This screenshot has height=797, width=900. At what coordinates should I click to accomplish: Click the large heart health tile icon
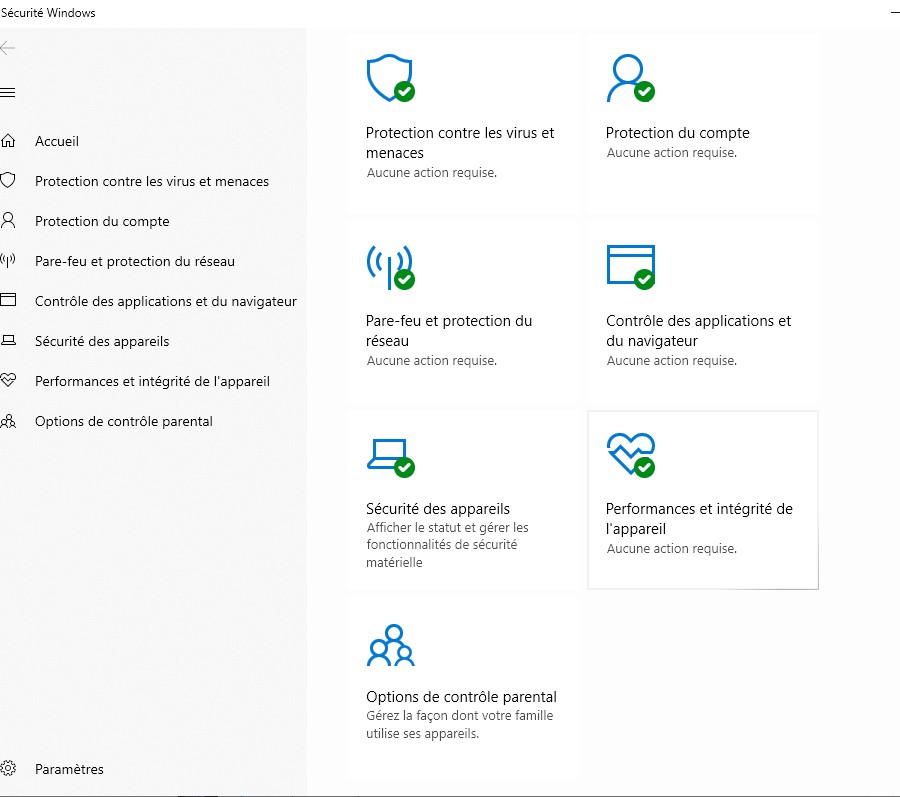pos(631,455)
